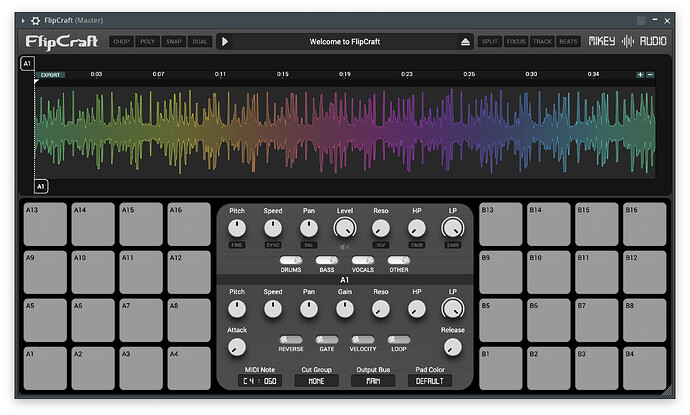690x415 pixels.
Task: Click the SYNC button under Speed knob
Action: (x=273, y=245)
